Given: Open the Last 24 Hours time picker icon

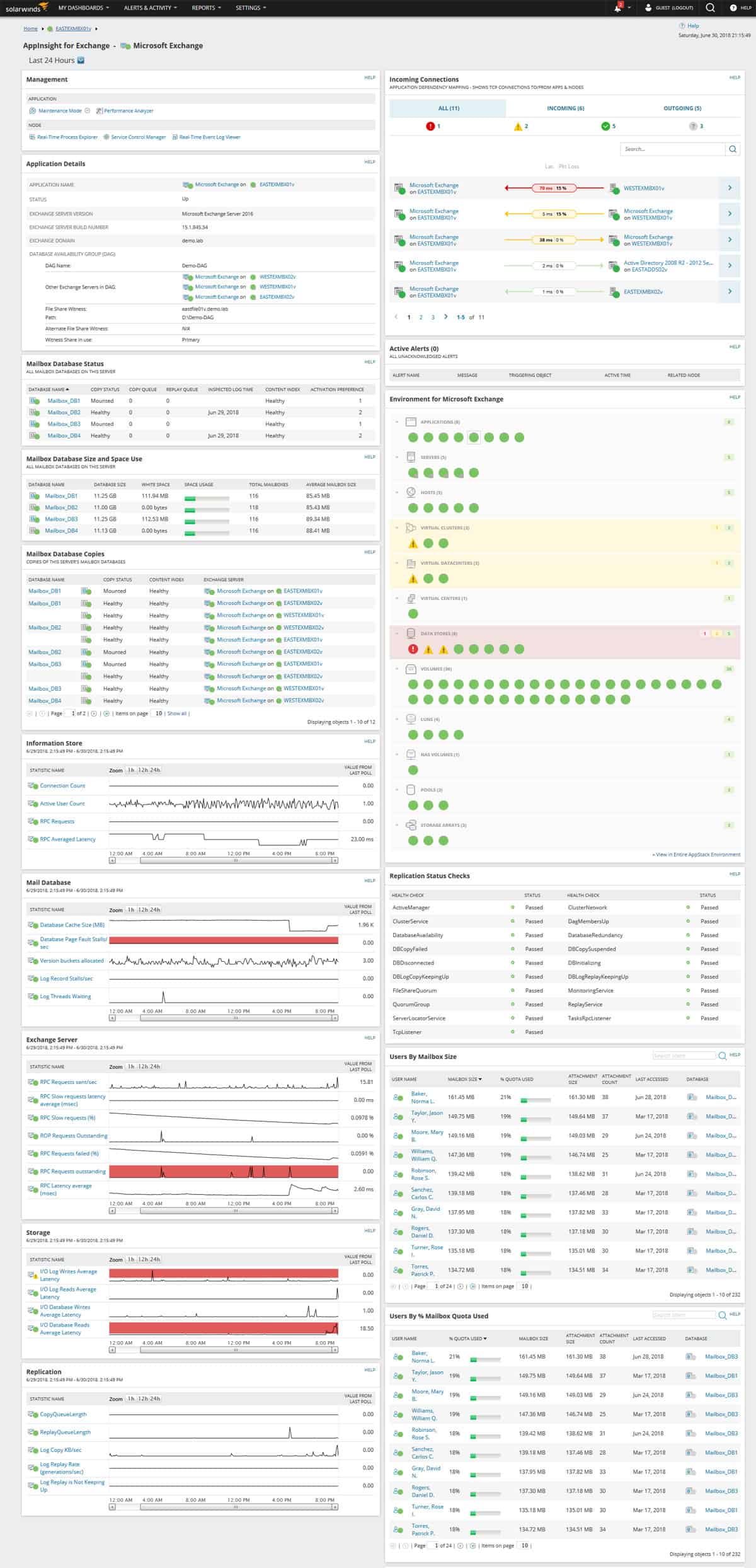Looking at the screenshot, I should point(81,61).
